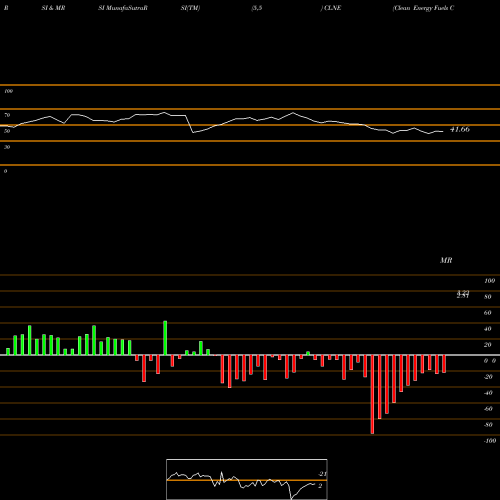The height and width of the screenshot is (500, 500).
Task: Click the MR axis label 80
Action: [x=488, y=297]
